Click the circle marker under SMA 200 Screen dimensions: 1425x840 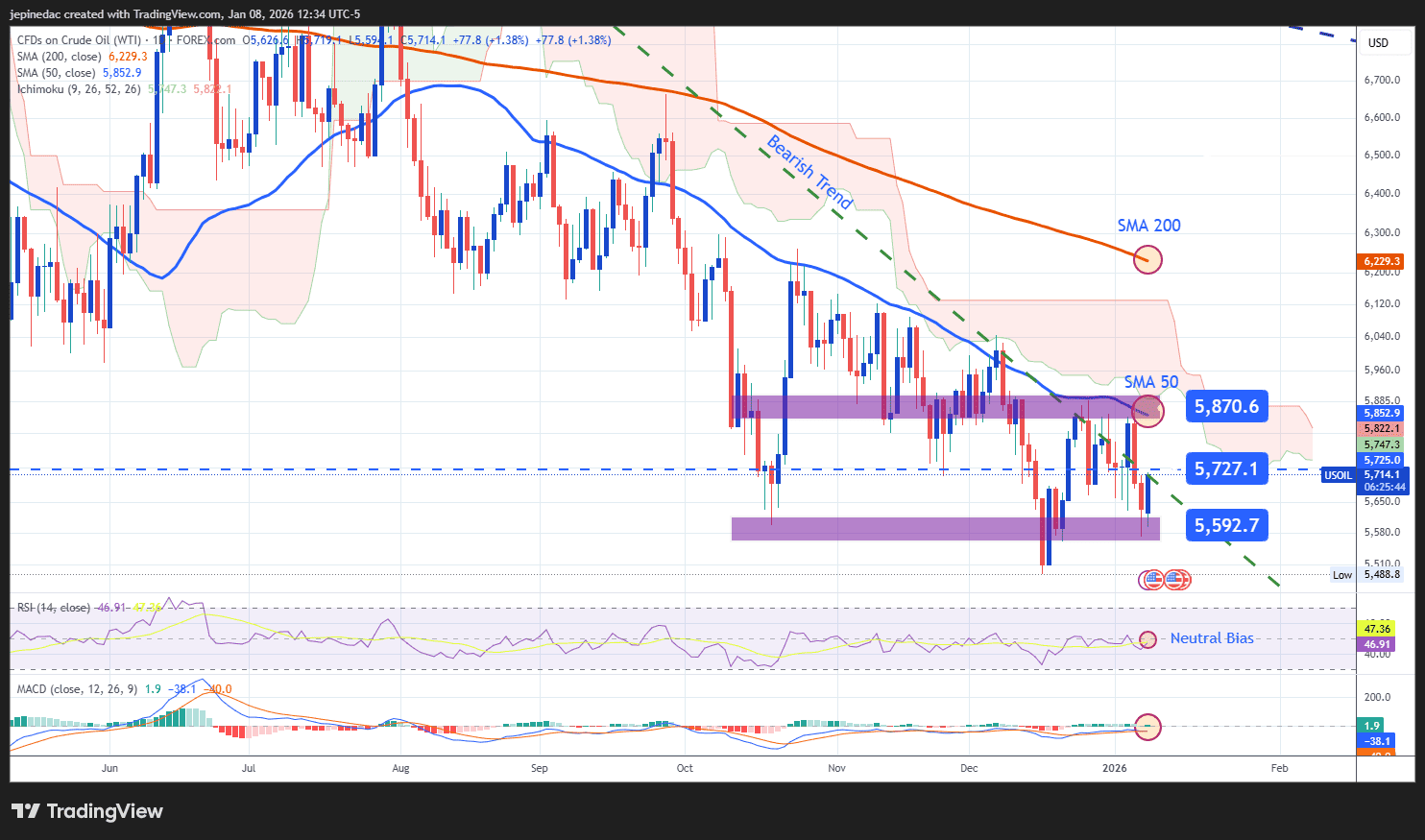click(x=1147, y=258)
